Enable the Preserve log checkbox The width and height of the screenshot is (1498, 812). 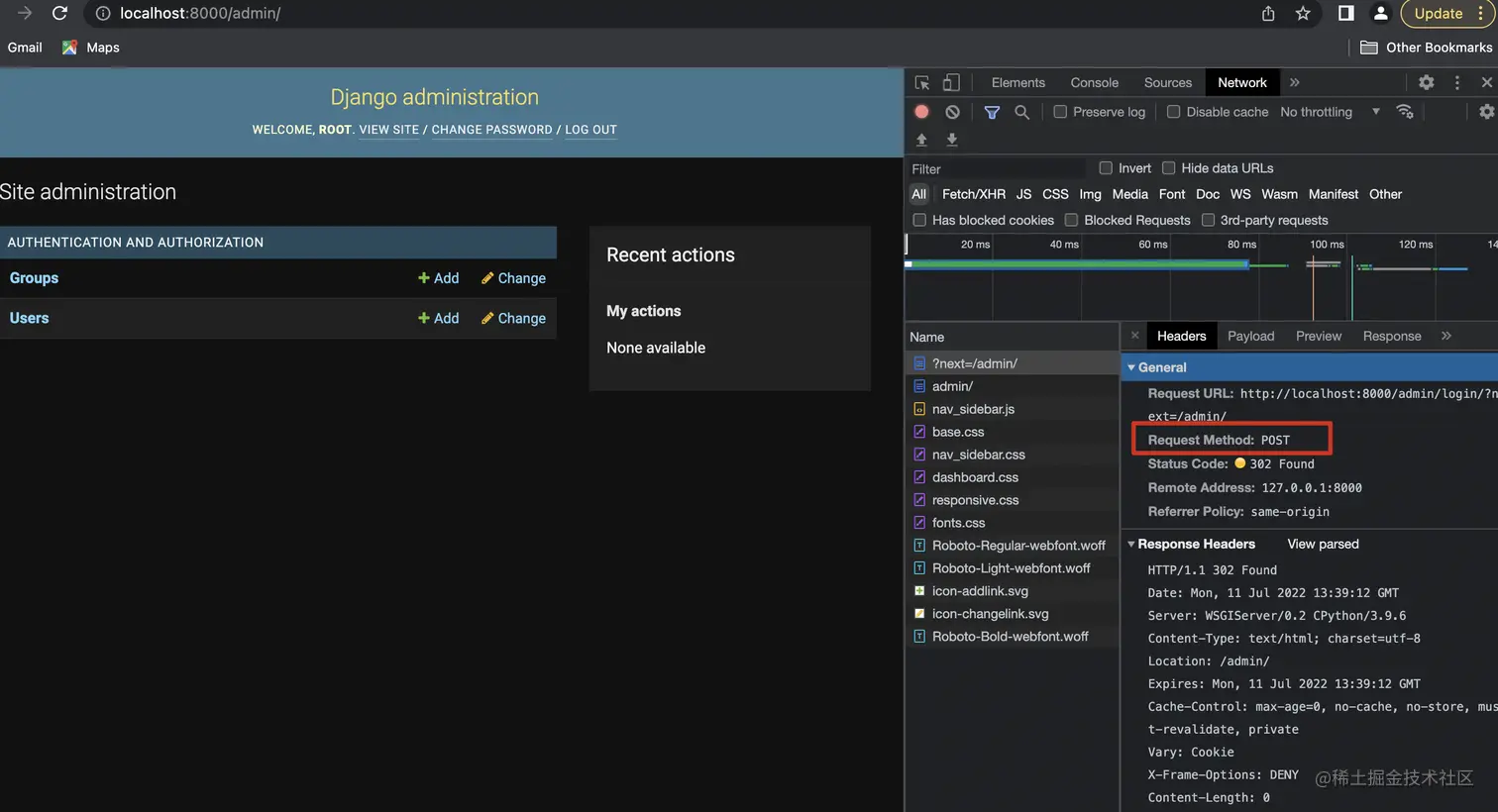(x=1060, y=112)
